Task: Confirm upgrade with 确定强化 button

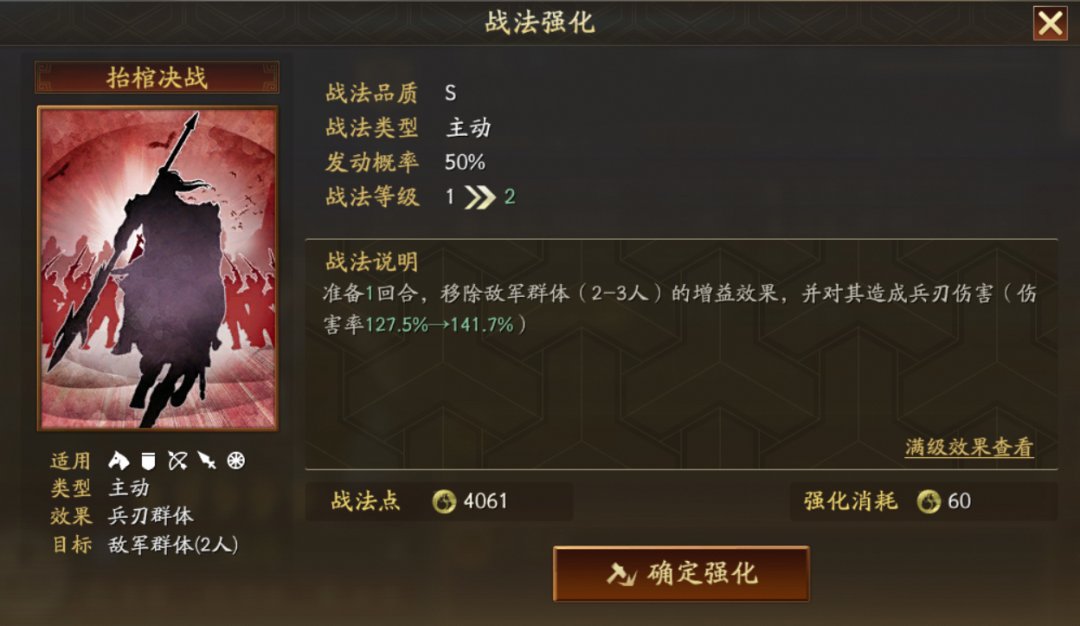Action: 681,574
